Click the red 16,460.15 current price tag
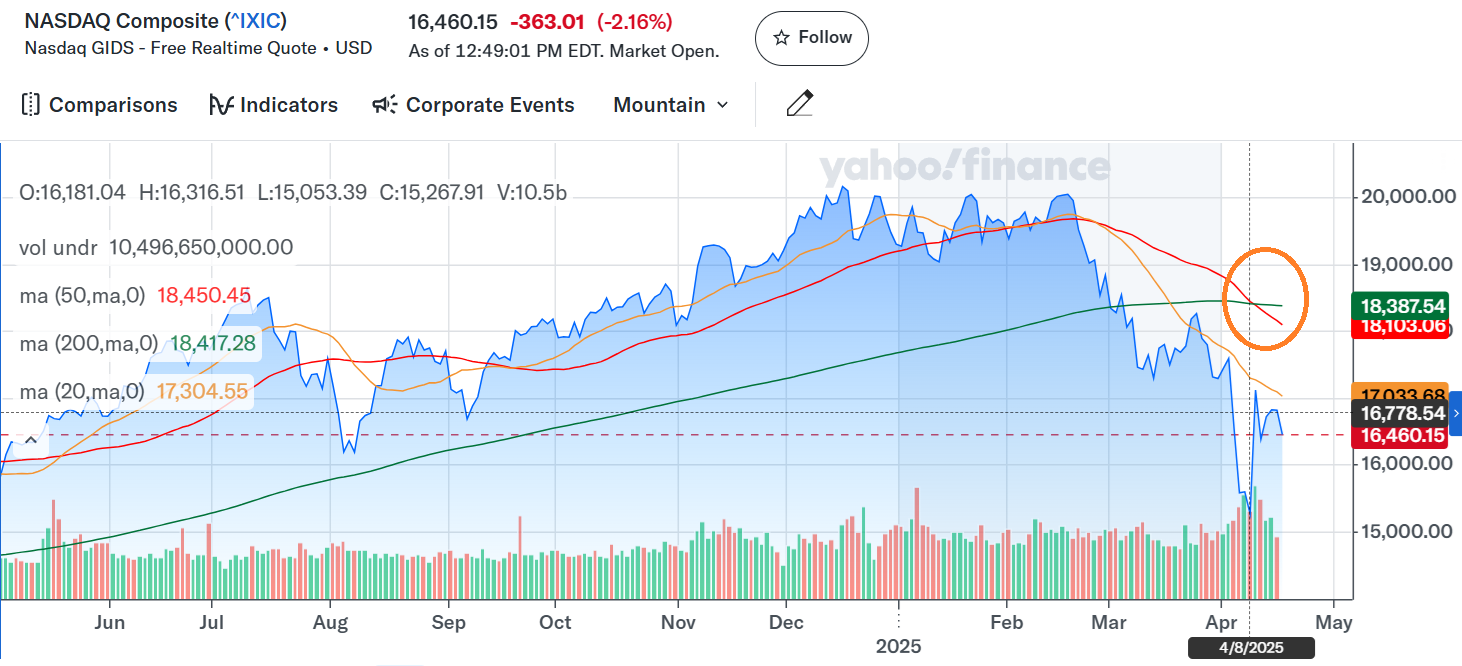 (x=1400, y=436)
